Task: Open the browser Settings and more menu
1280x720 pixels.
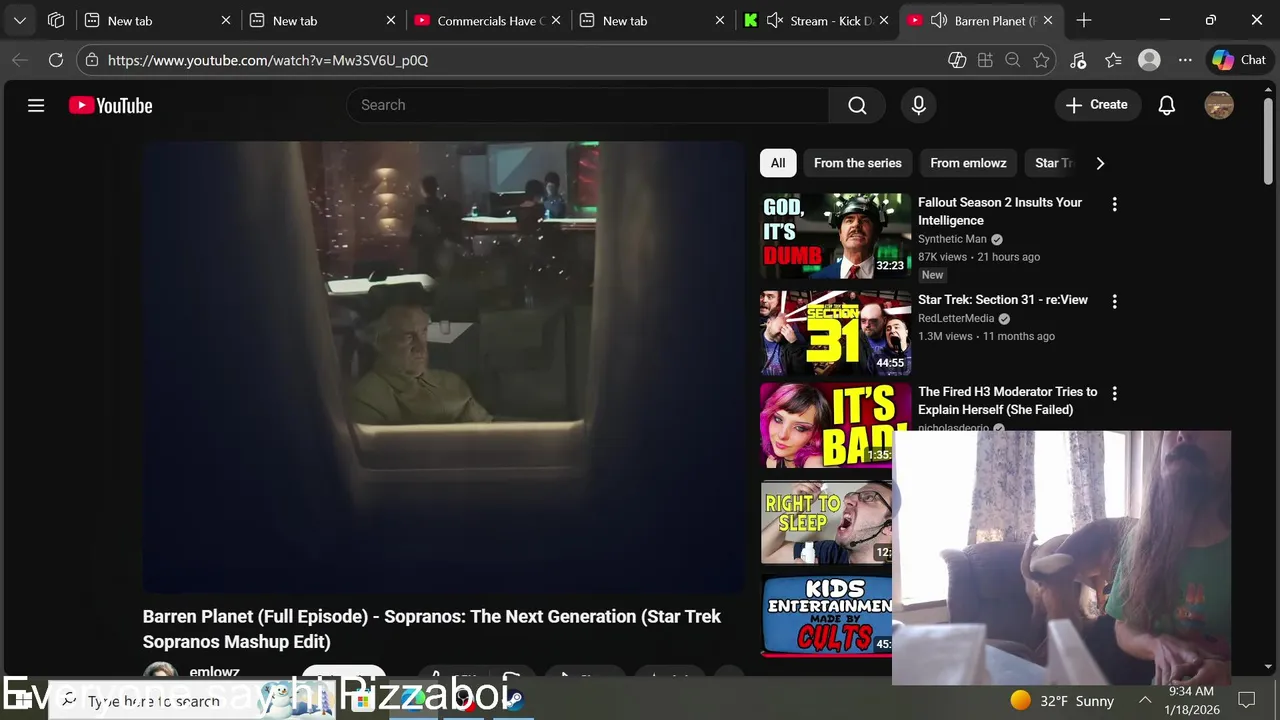Action: 1185,60
